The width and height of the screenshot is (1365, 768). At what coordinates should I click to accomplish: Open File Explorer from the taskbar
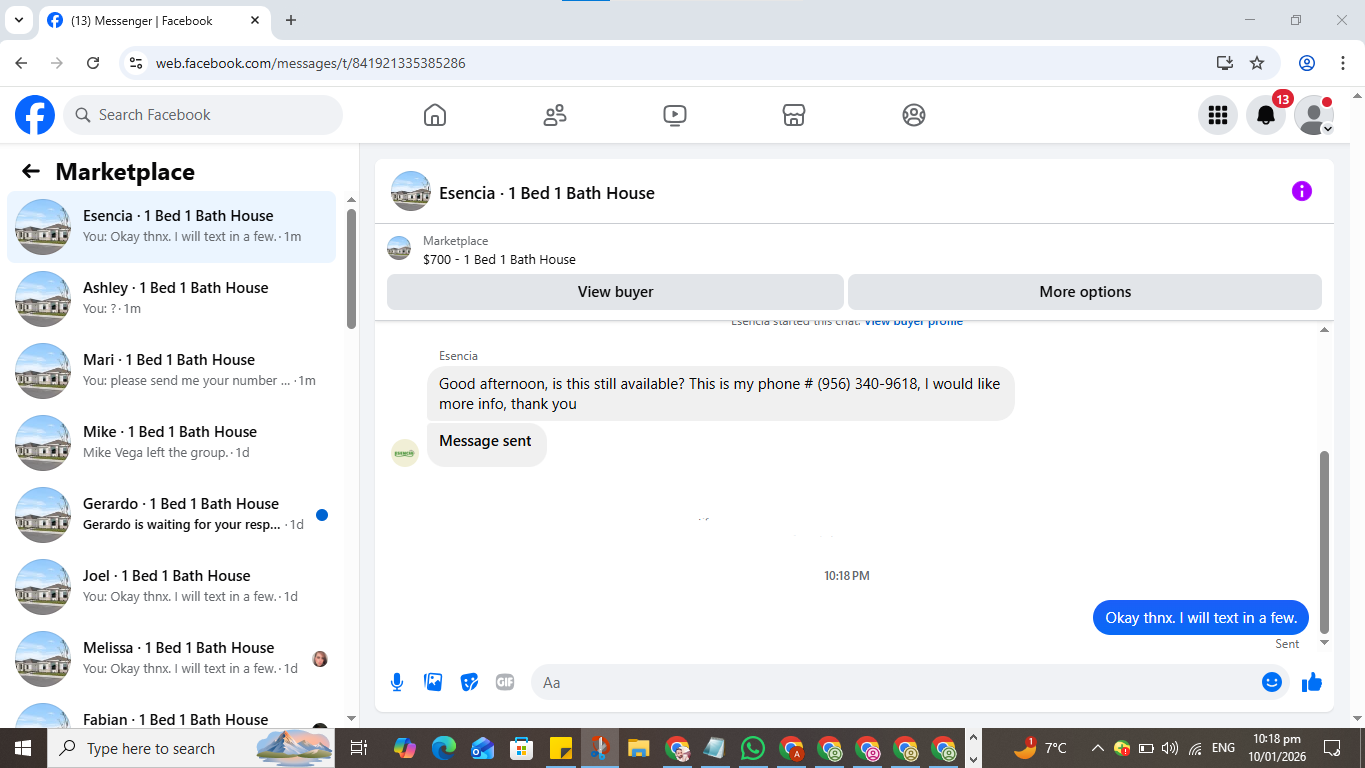pos(638,748)
